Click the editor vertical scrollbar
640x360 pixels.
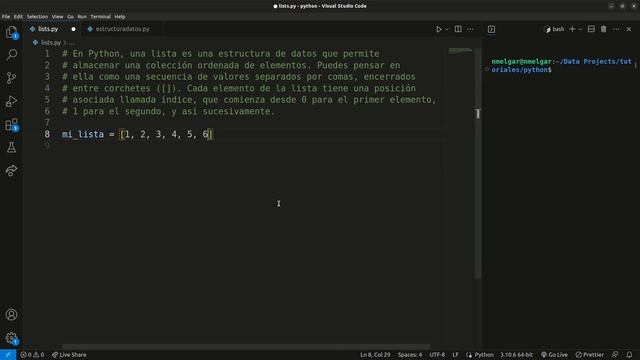point(478,163)
